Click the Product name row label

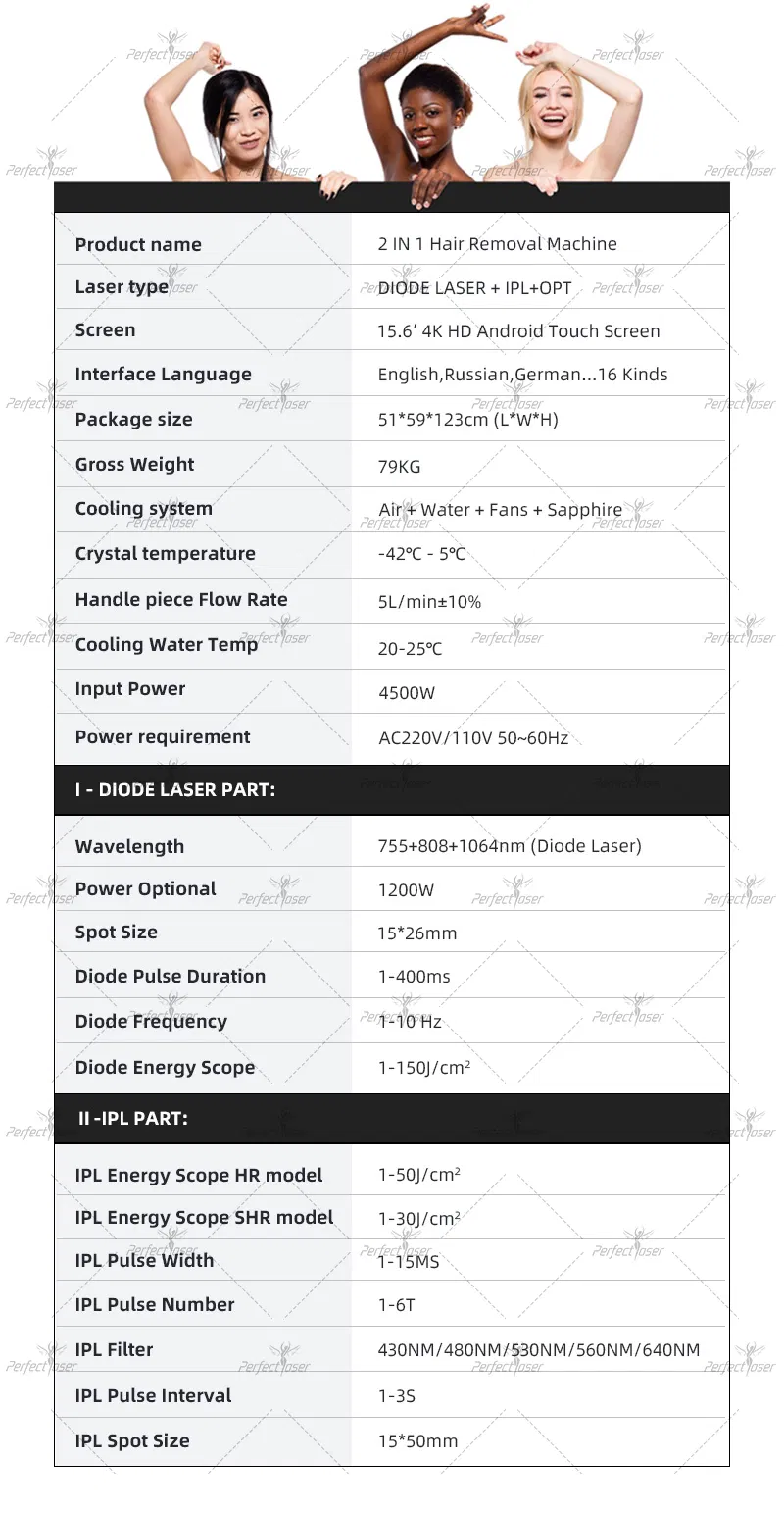pyautogui.click(x=138, y=244)
